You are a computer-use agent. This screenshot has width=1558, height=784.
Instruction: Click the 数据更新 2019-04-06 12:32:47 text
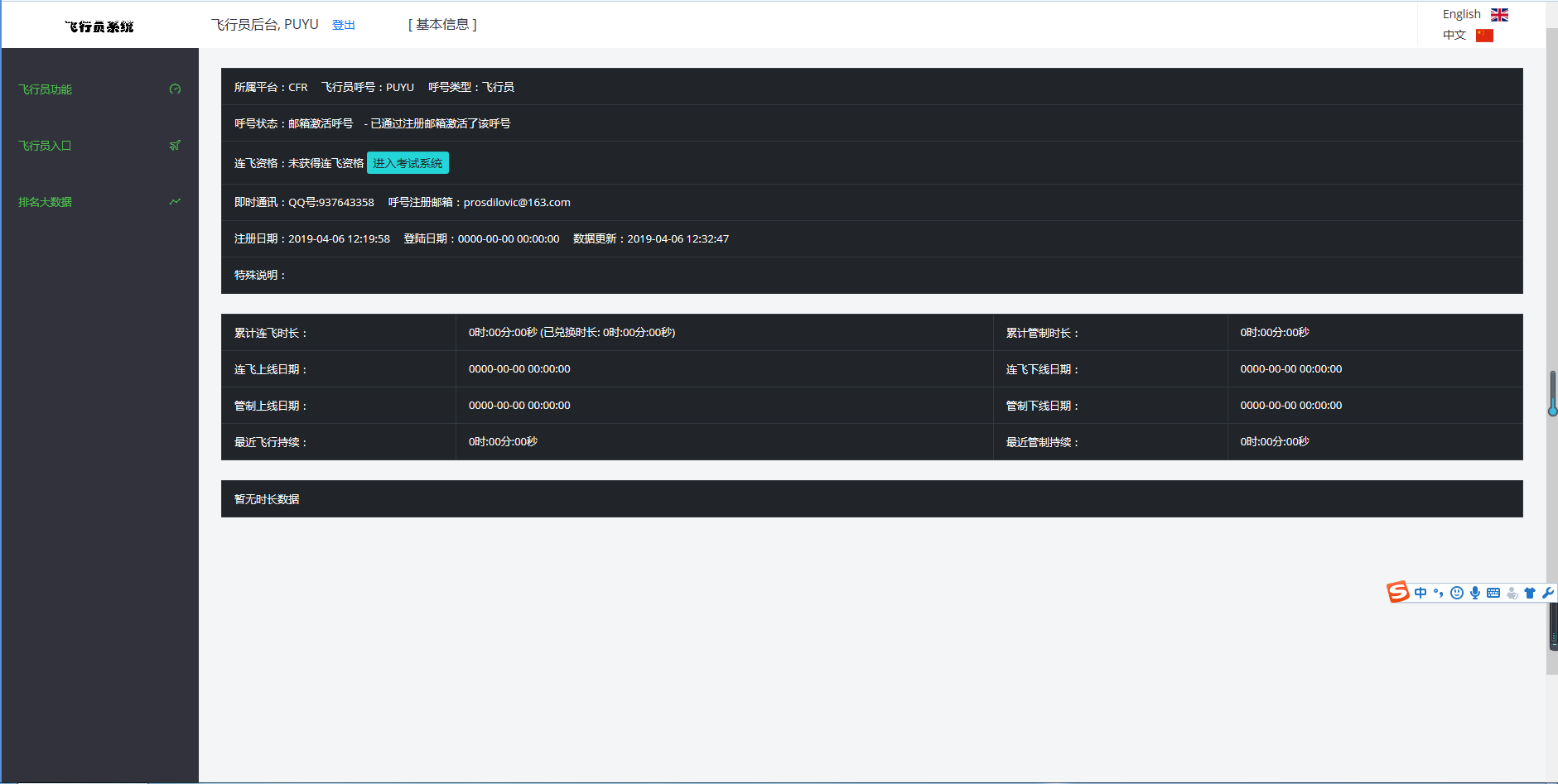pyautogui.click(x=651, y=238)
